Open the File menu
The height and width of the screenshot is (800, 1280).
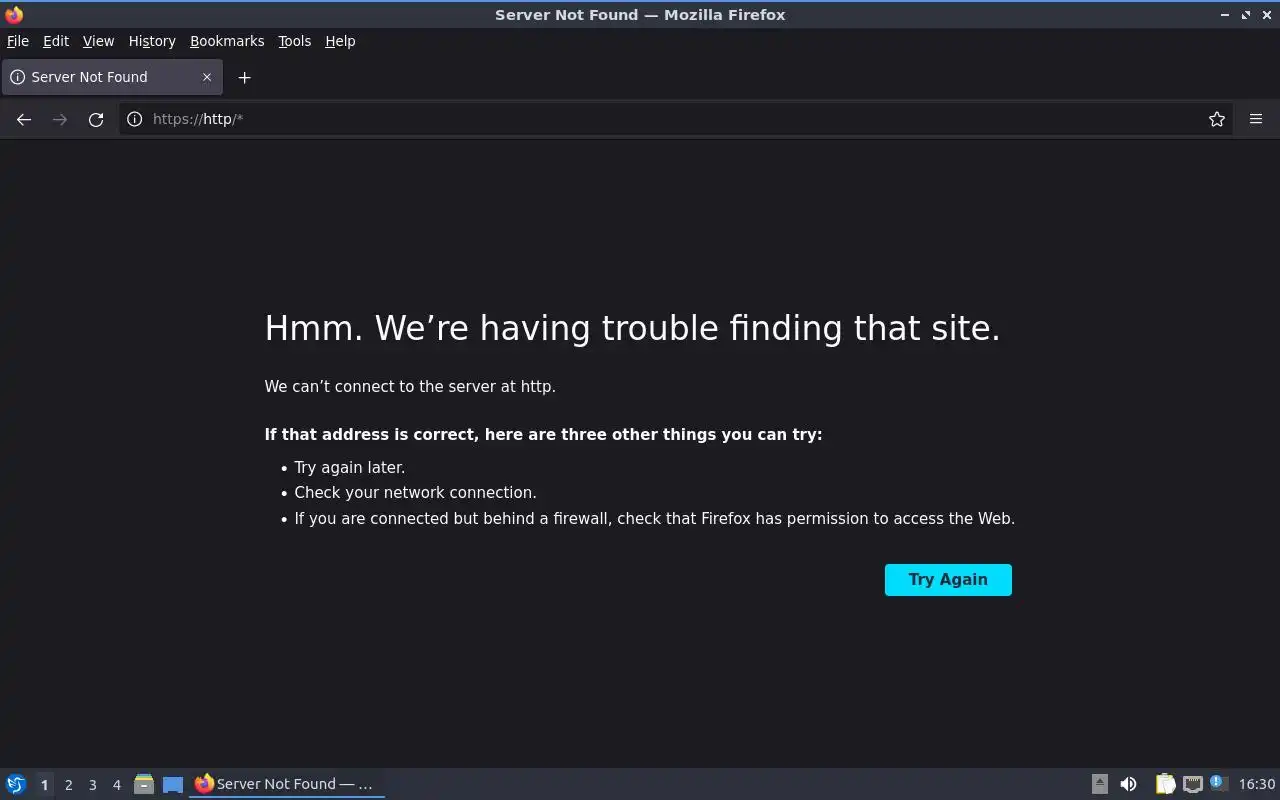(x=18, y=41)
